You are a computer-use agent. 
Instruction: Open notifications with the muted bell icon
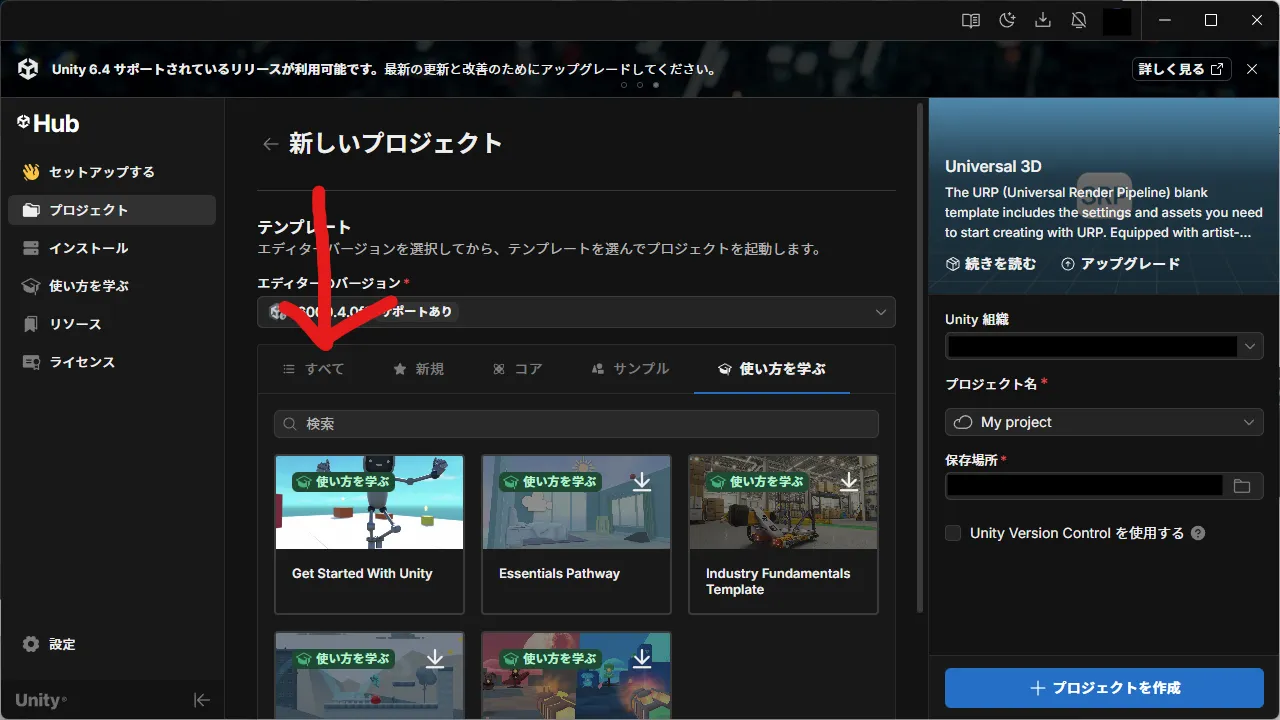(x=1079, y=20)
